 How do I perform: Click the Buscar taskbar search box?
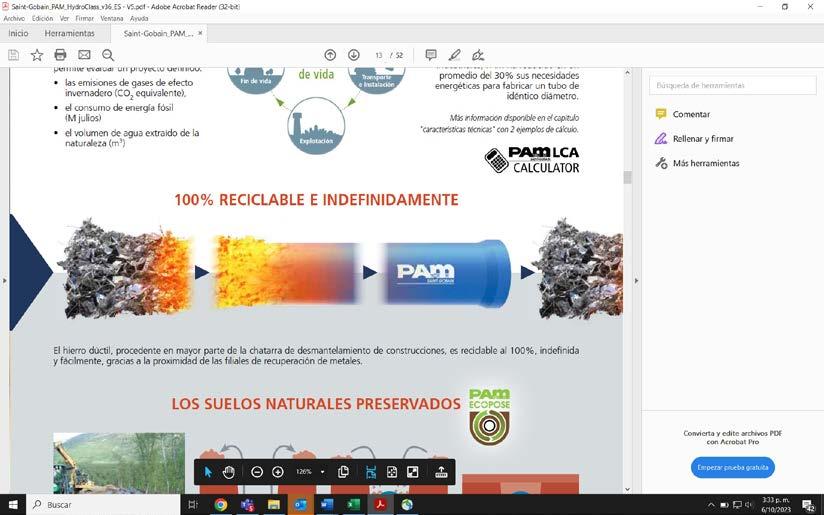[103, 504]
